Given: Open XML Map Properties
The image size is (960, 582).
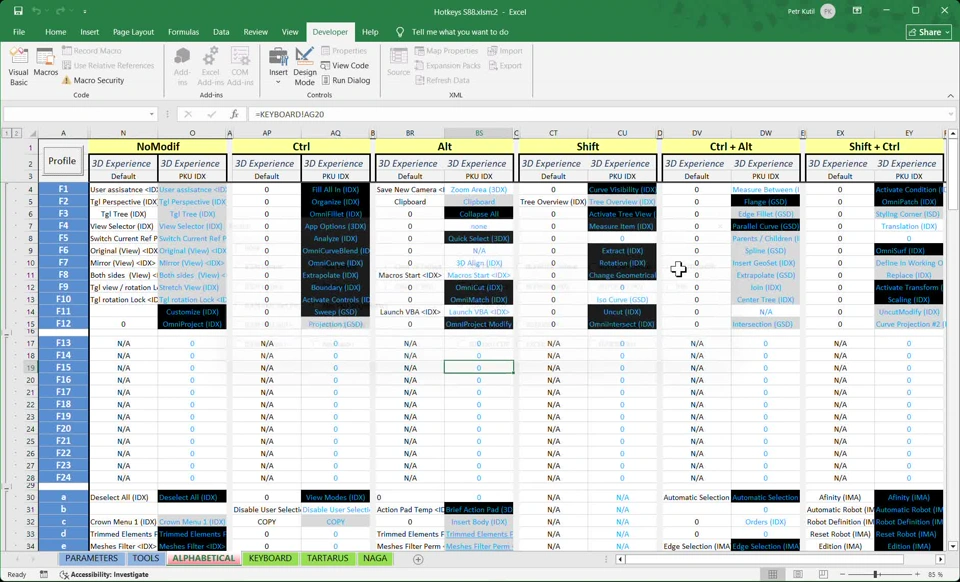Looking at the screenshot, I should 446,51.
